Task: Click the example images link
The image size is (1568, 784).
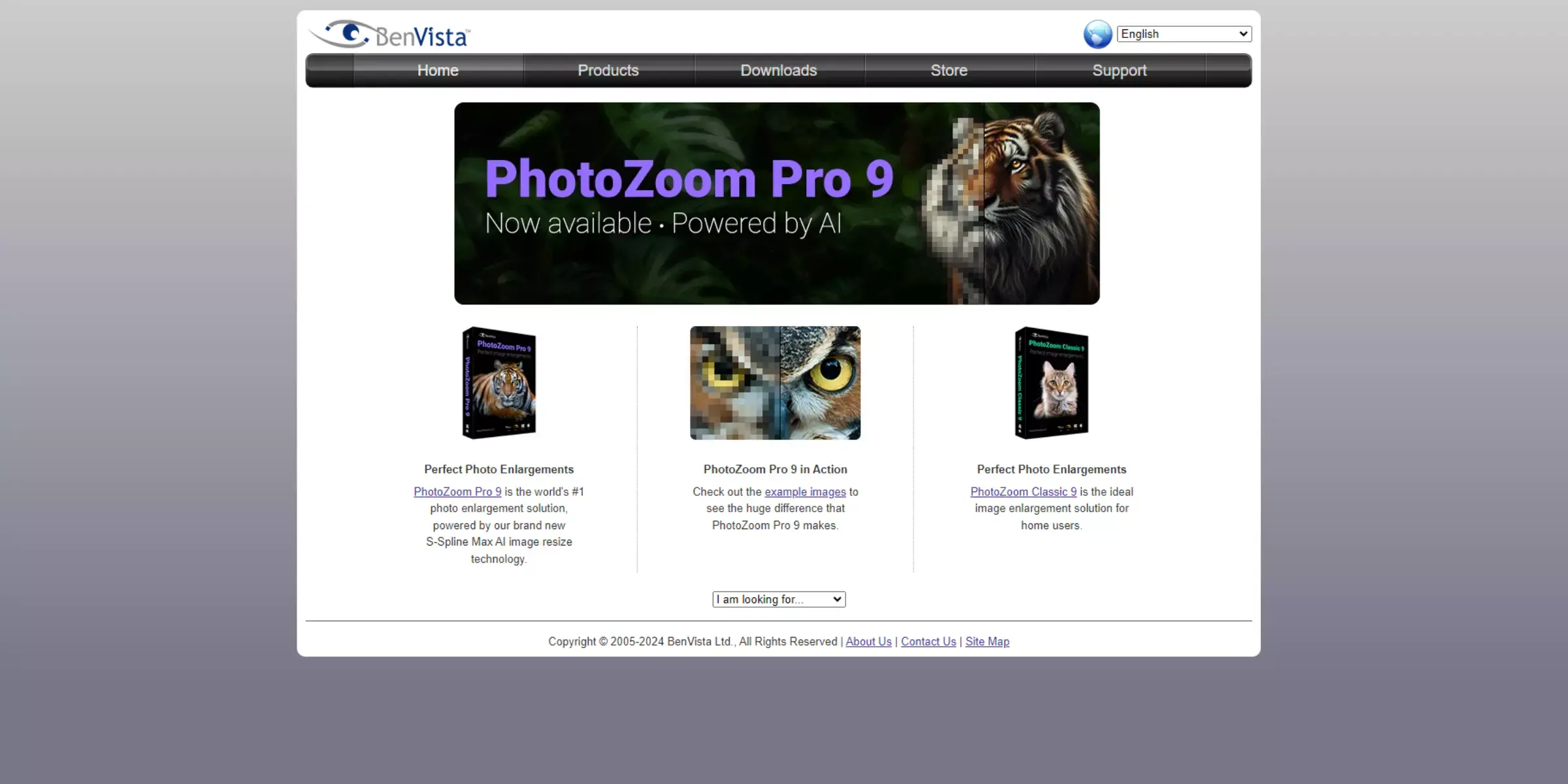Action: pyautogui.click(x=805, y=491)
